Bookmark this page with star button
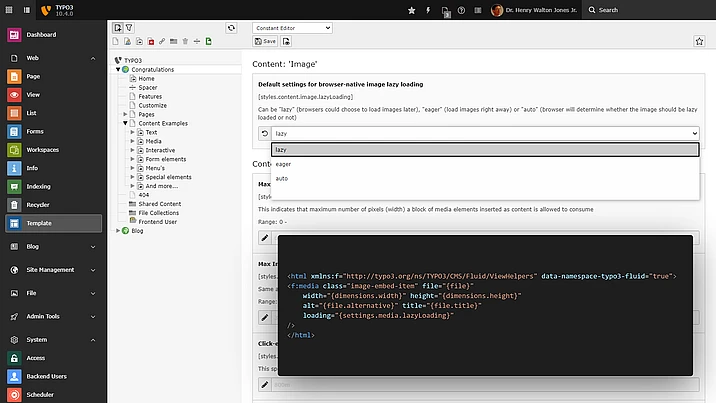The height and width of the screenshot is (403, 716). point(699,41)
